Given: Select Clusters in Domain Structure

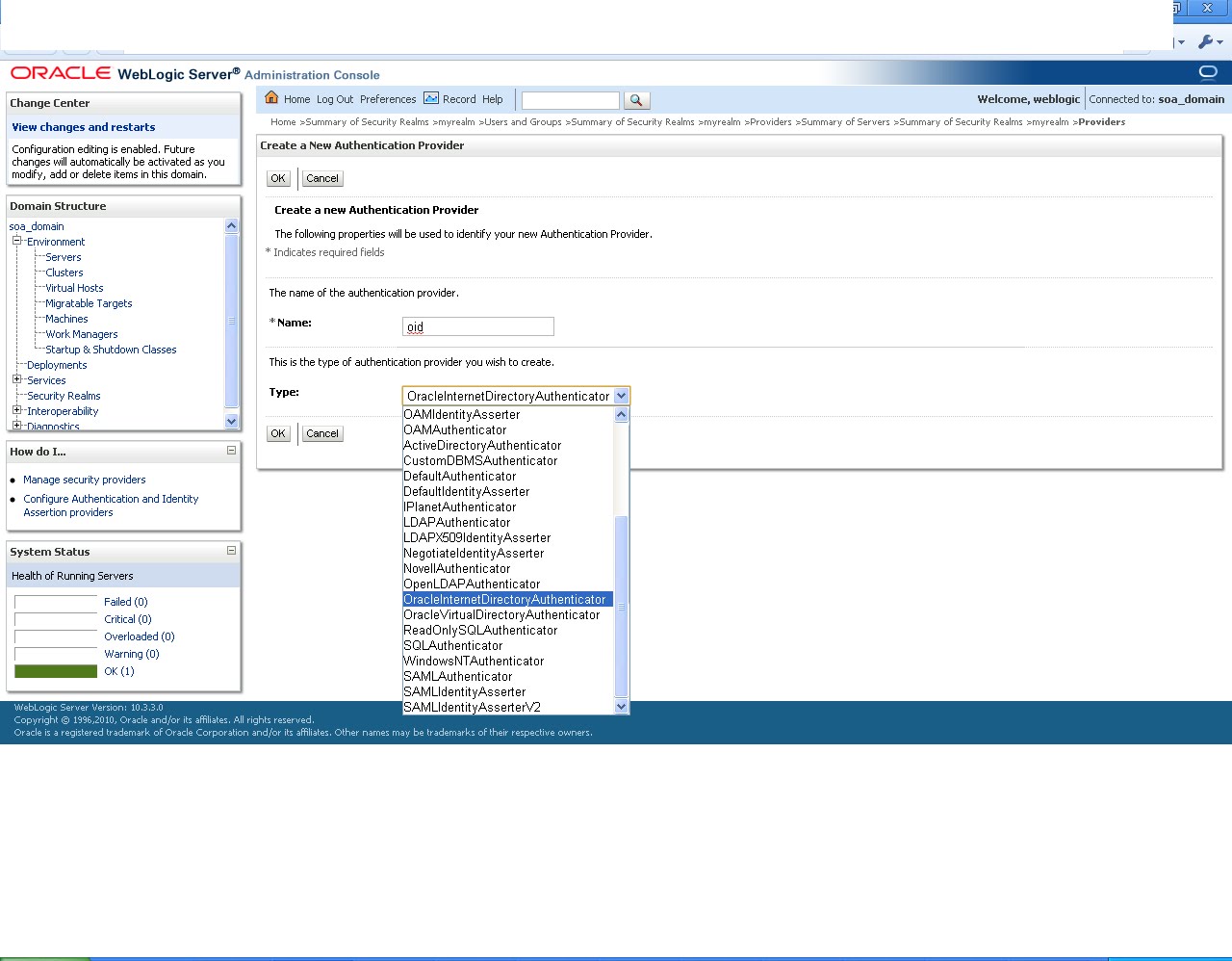Looking at the screenshot, I should (64, 273).
